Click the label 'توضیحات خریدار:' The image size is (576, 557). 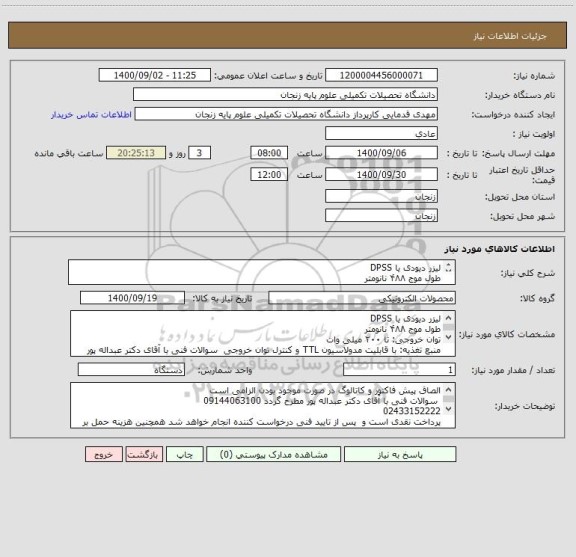click(524, 406)
